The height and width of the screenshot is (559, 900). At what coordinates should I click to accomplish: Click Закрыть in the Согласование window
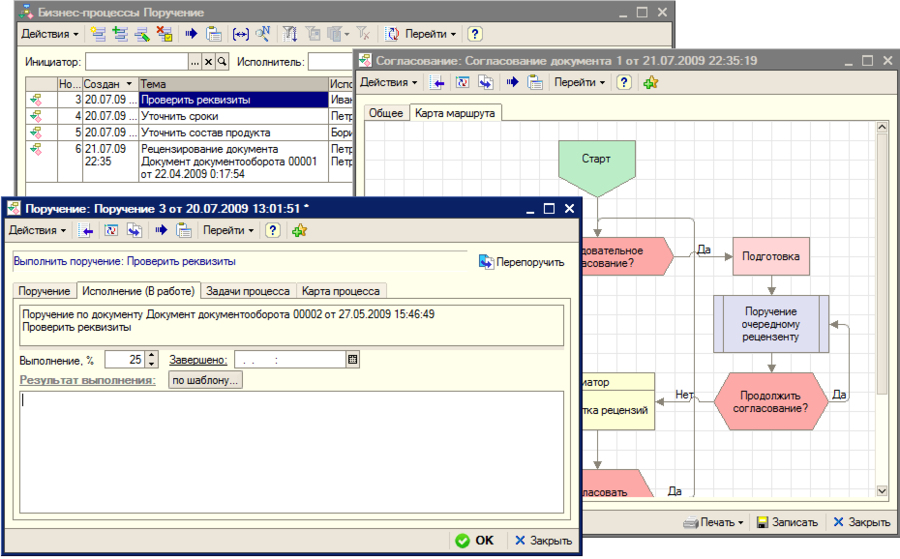(x=862, y=522)
